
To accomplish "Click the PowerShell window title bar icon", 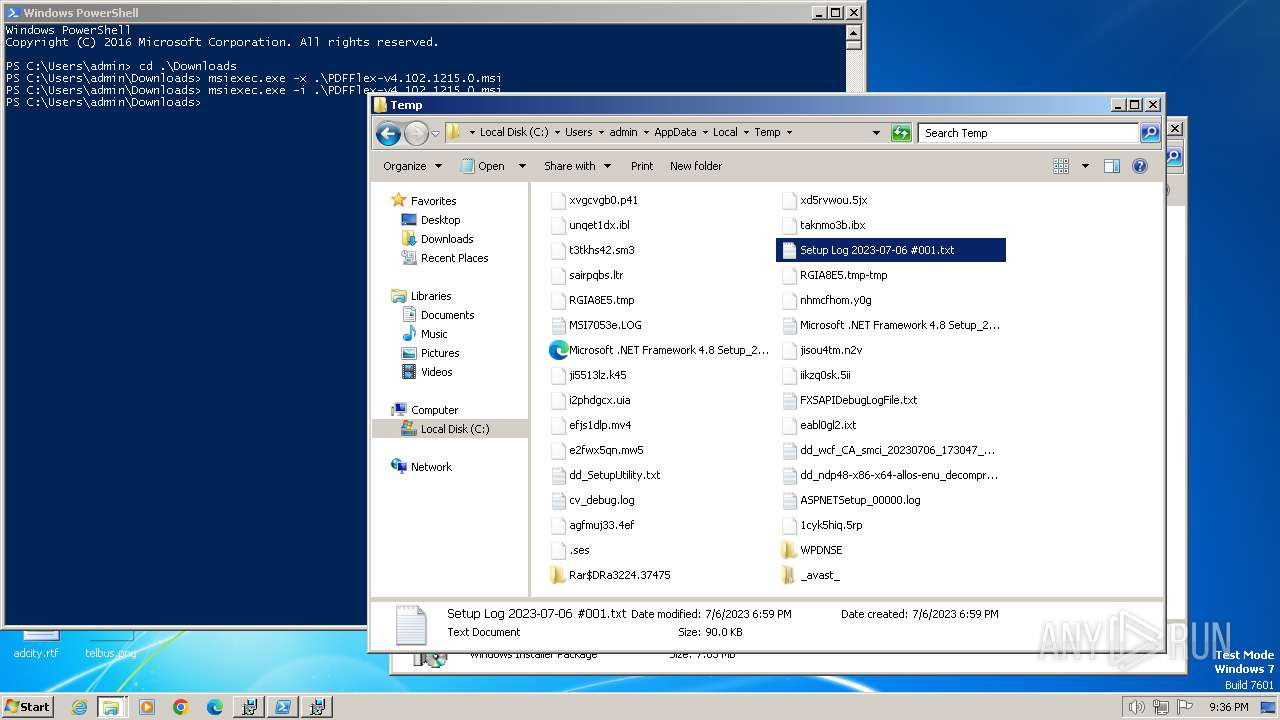I will click(x=13, y=13).
